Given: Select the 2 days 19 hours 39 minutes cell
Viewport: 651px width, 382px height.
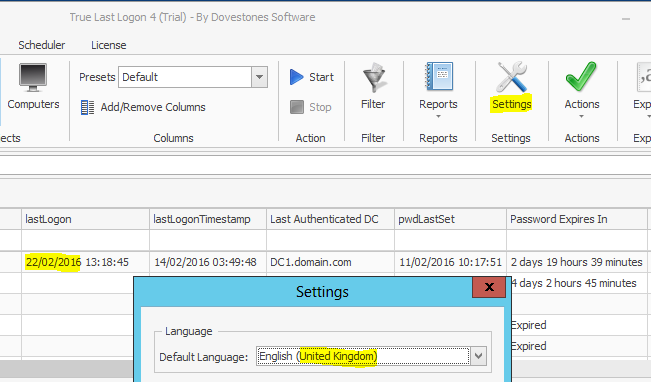Looking at the screenshot, I should pyautogui.click(x=577, y=262).
